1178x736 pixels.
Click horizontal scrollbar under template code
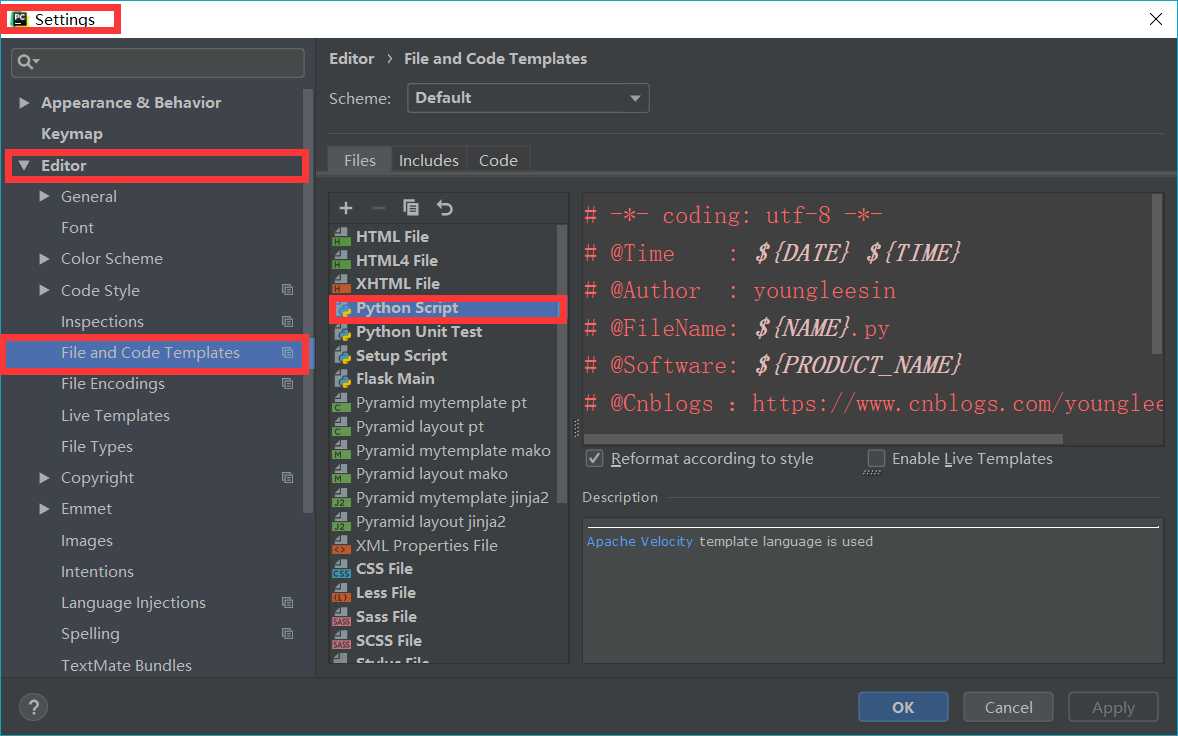823,439
